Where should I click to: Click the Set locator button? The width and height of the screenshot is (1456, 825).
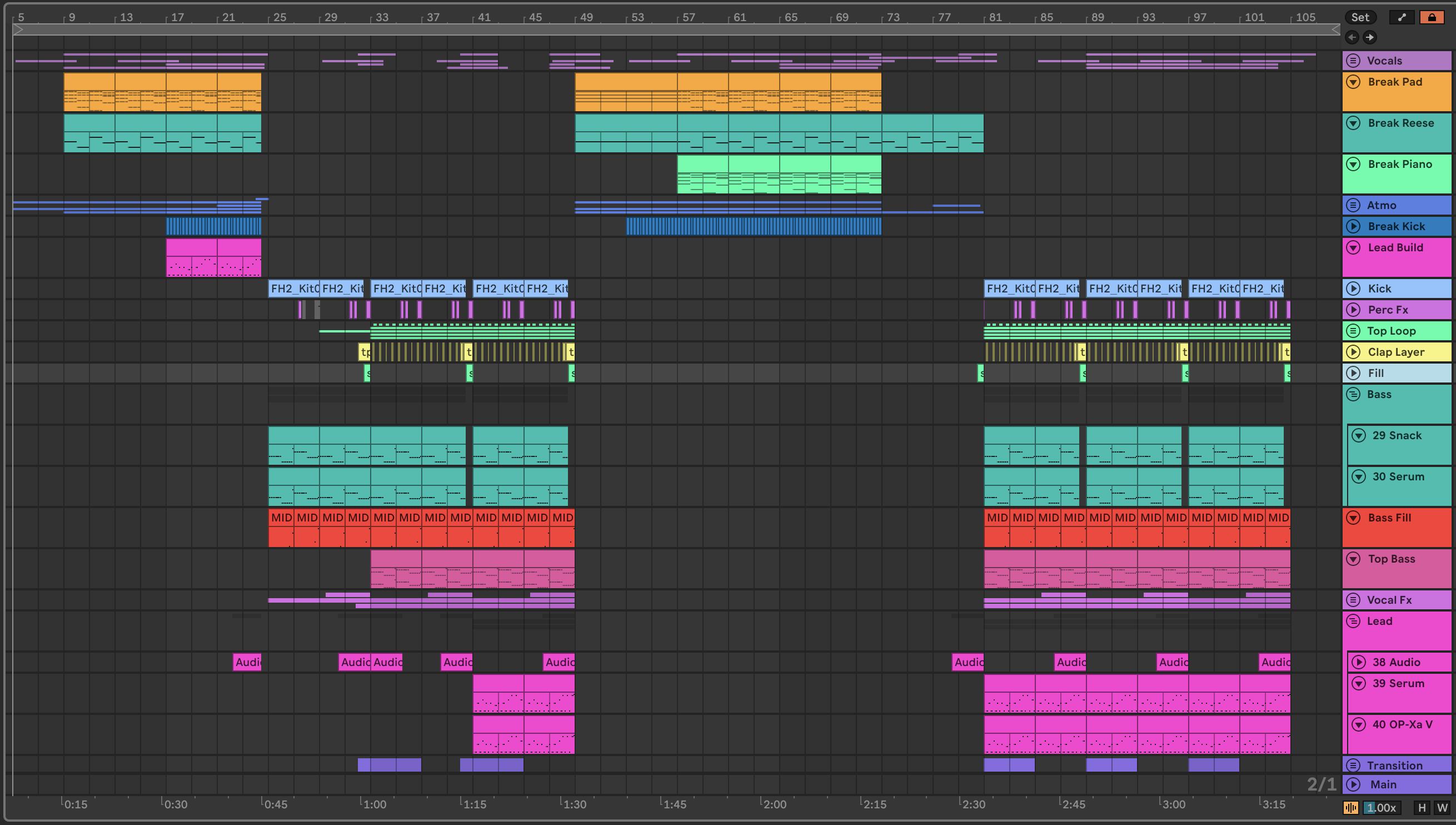[1360, 17]
